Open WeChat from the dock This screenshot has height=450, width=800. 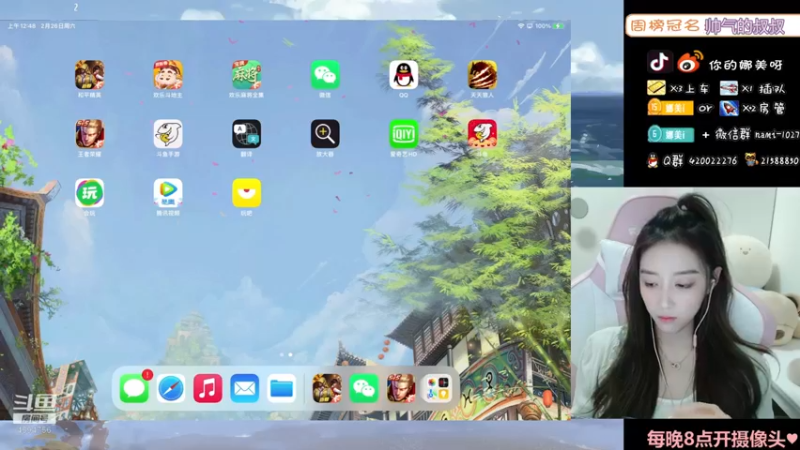(364, 388)
